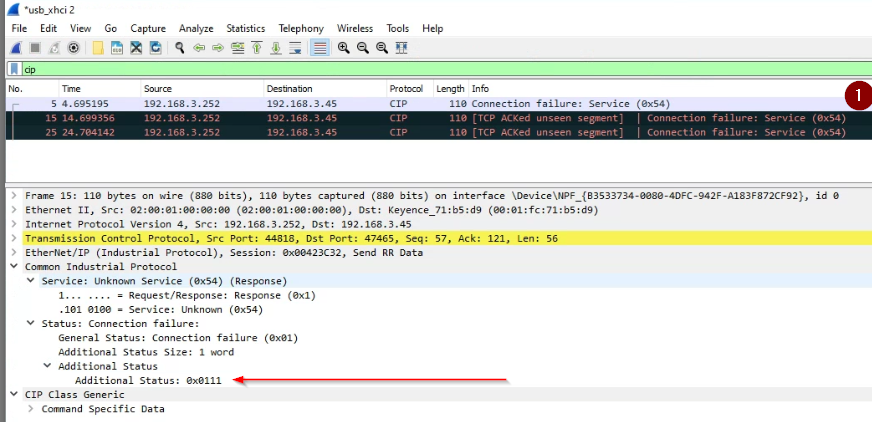Click the Zoom out text icon
The height and width of the screenshot is (422, 872).
363,48
